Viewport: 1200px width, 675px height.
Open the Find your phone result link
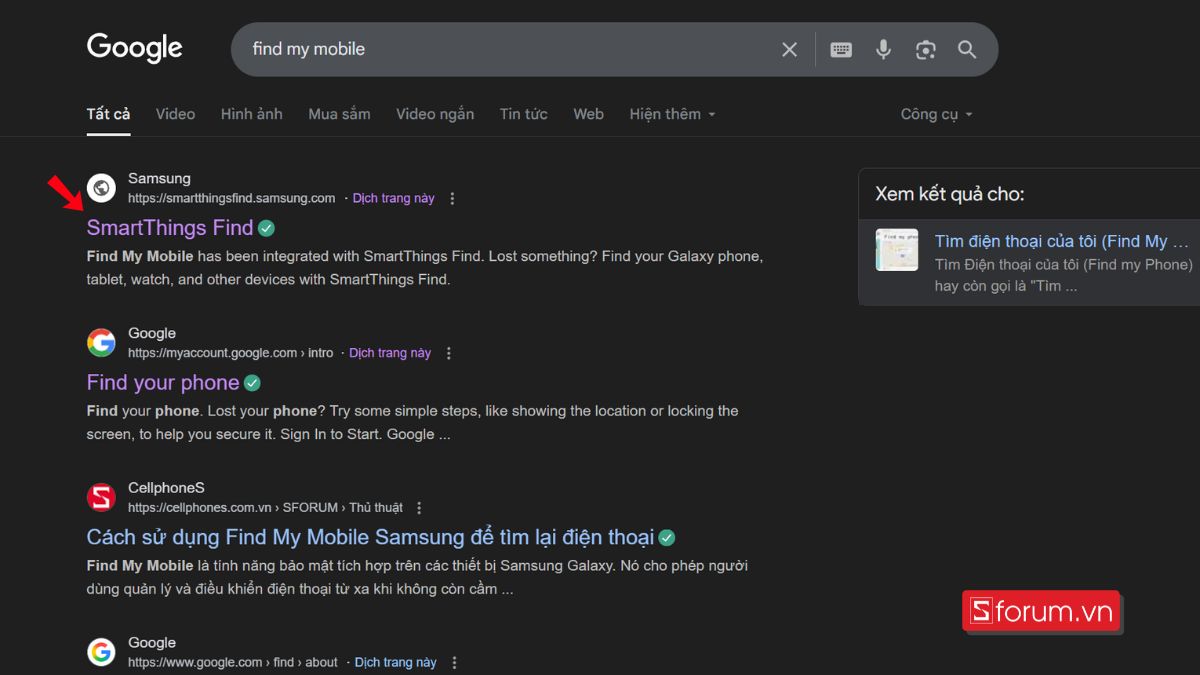163,383
